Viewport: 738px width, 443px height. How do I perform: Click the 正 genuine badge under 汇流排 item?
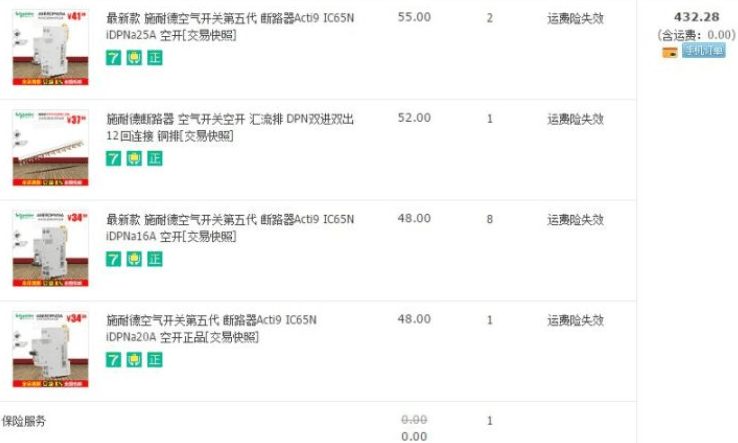155,159
